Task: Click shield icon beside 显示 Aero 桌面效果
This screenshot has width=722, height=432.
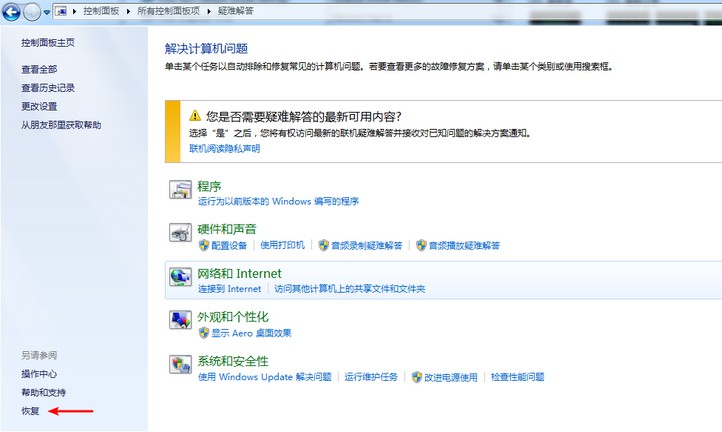Action: (204, 333)
